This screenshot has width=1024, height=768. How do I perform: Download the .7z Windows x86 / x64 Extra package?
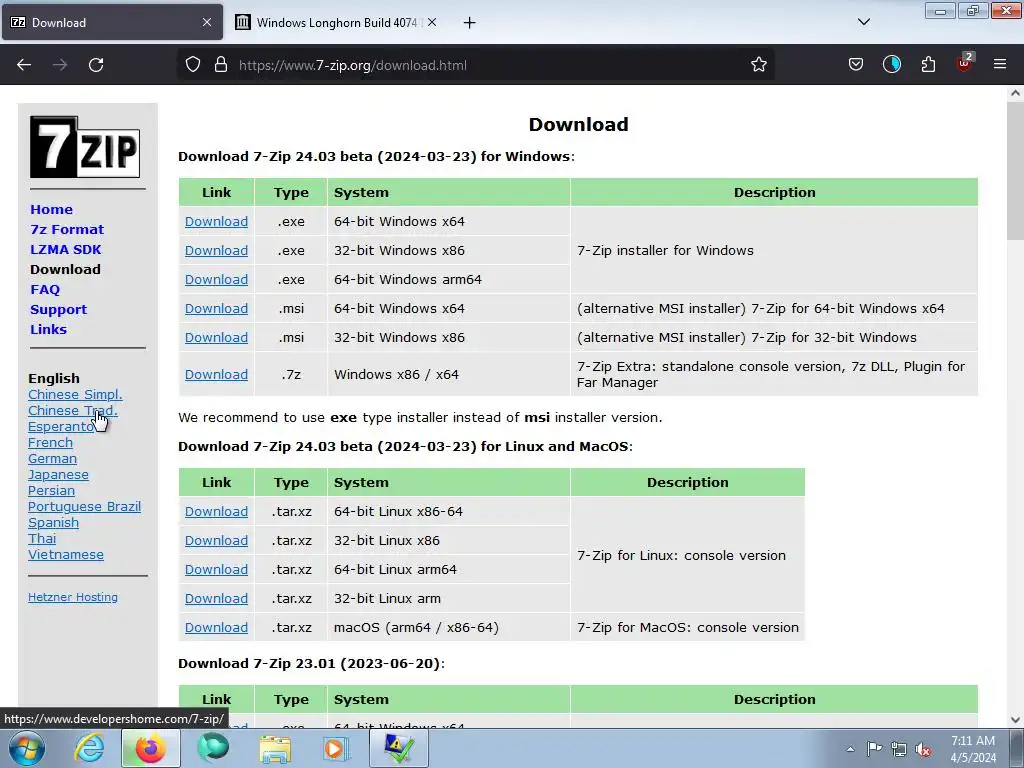tap(216, 374)
